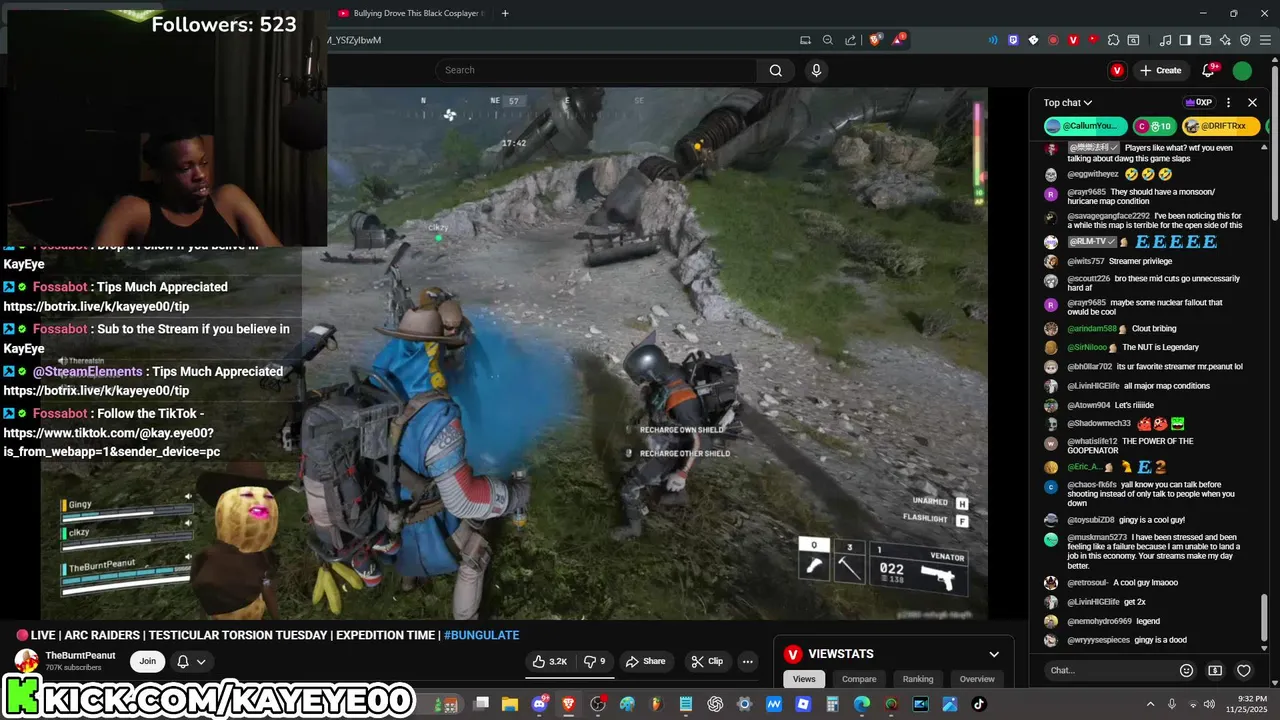Viewport: 1280px width, 720px height.
Task: Select the Views tab in Viewstats
Action: 804,679
